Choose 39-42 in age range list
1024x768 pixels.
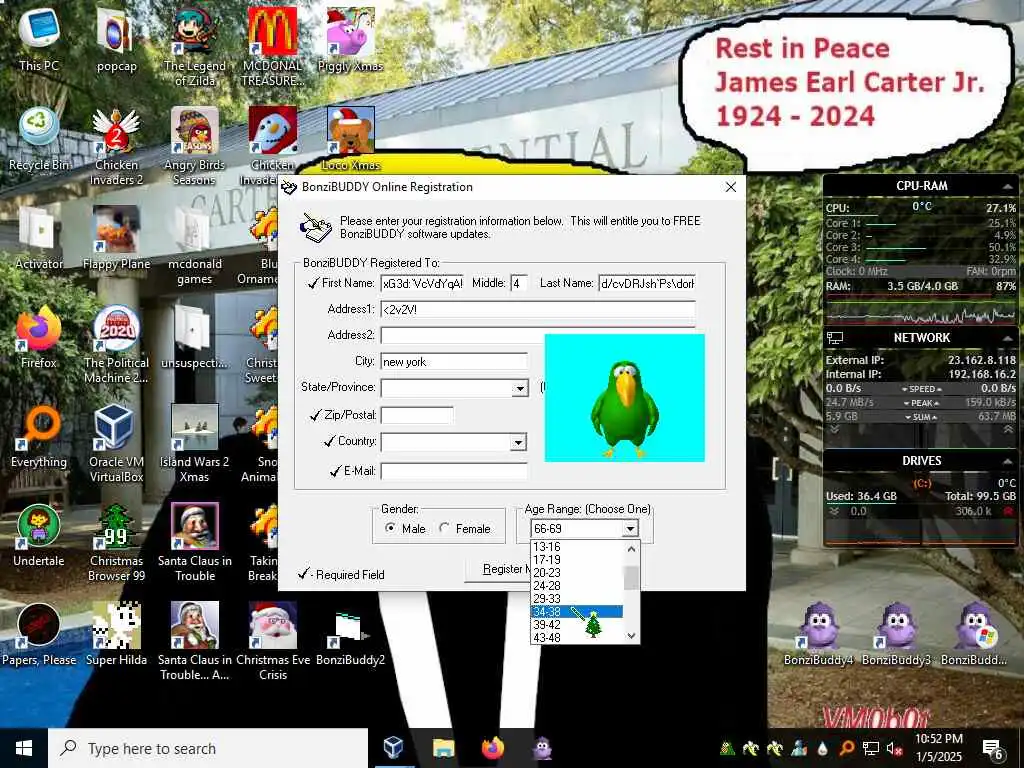tap(577, 625)
